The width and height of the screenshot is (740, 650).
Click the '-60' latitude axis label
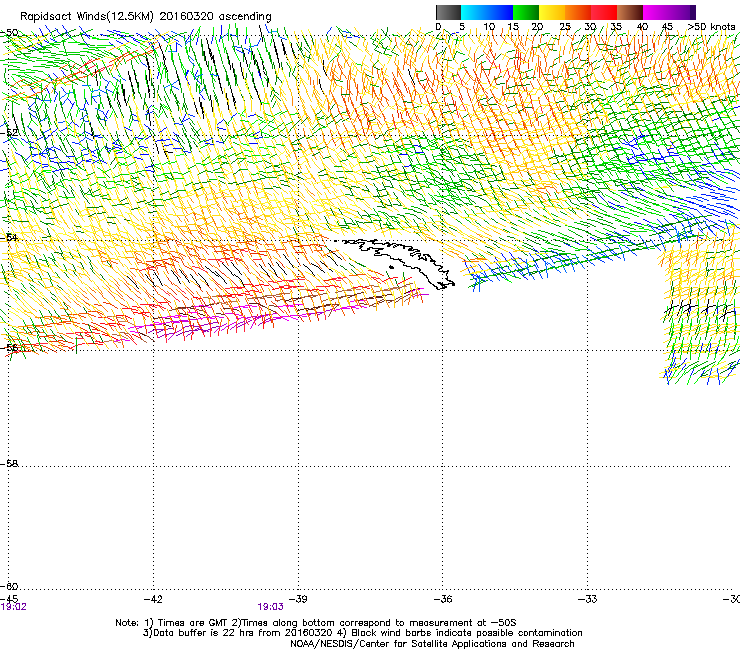pos(9,586)
